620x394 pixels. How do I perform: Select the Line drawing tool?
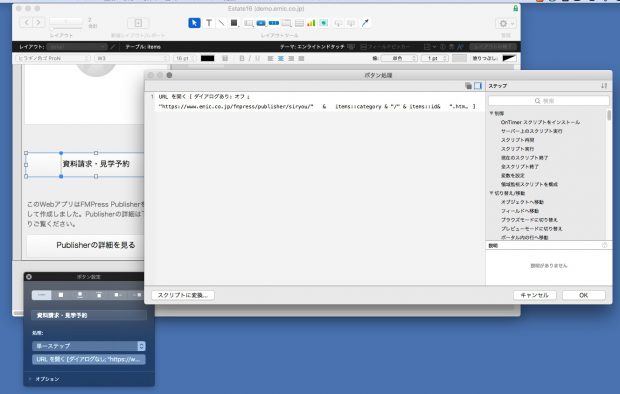point(221,23)
